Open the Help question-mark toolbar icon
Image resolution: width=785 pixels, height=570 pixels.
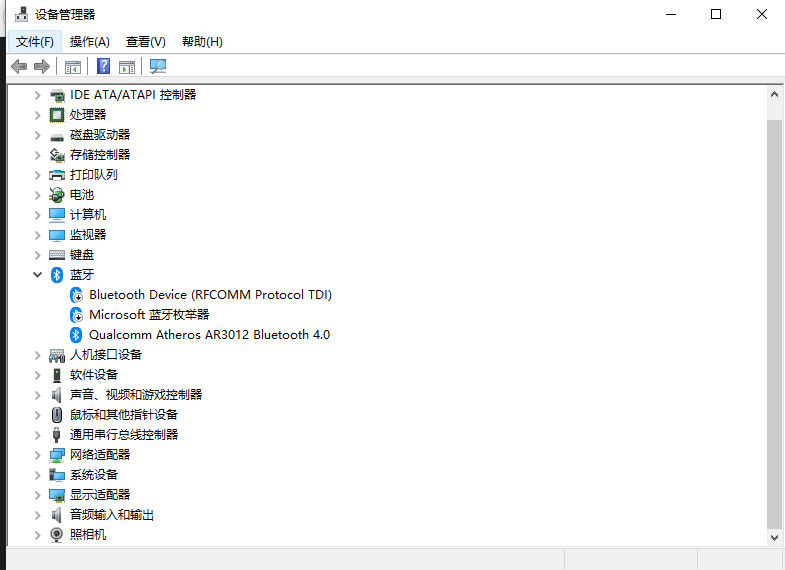(103, 66)
